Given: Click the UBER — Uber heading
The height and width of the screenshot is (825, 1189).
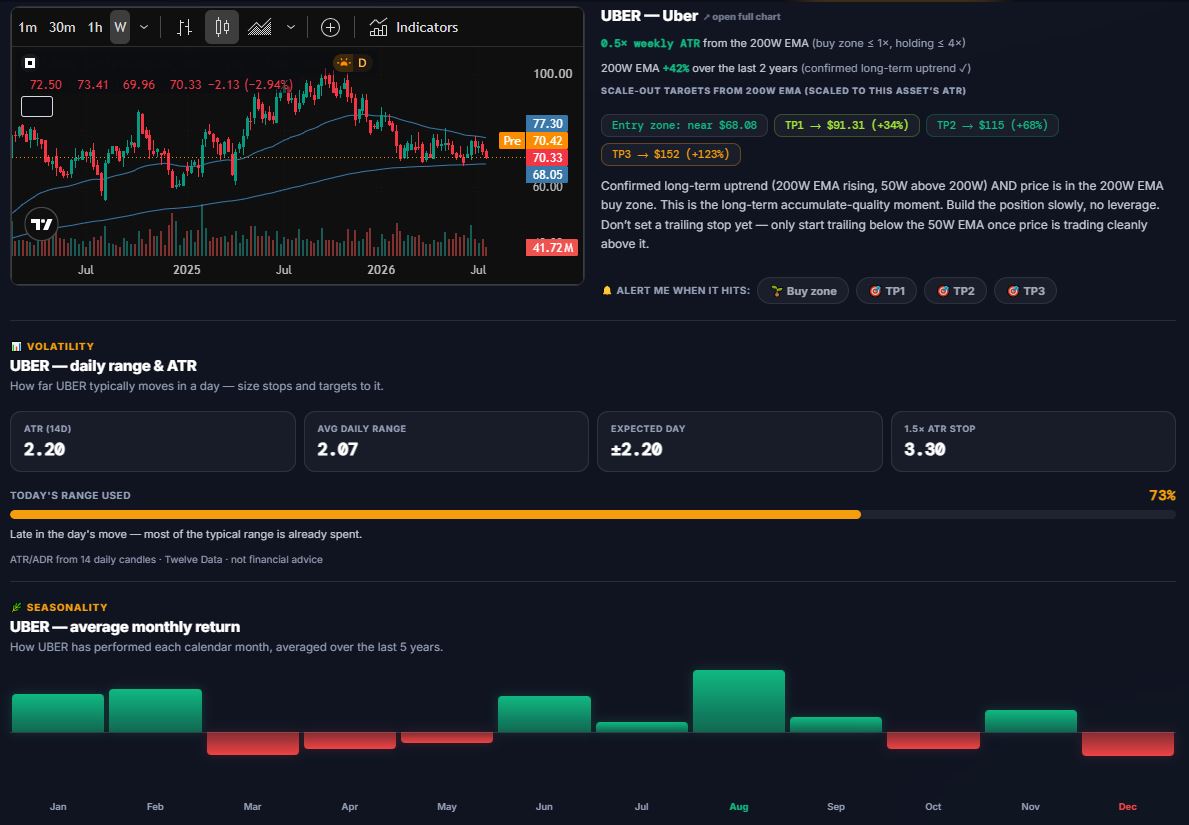Looking at the screenshot, I should 649,16.
